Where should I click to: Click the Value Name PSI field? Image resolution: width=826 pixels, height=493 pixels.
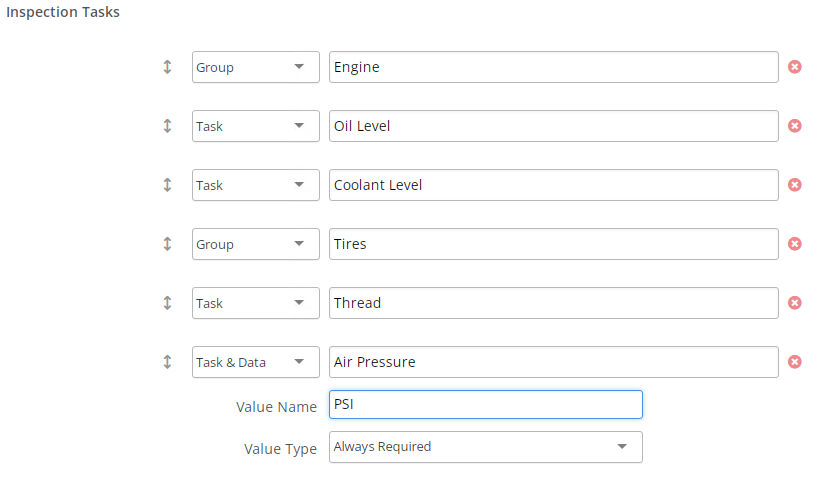pos(485,405)
